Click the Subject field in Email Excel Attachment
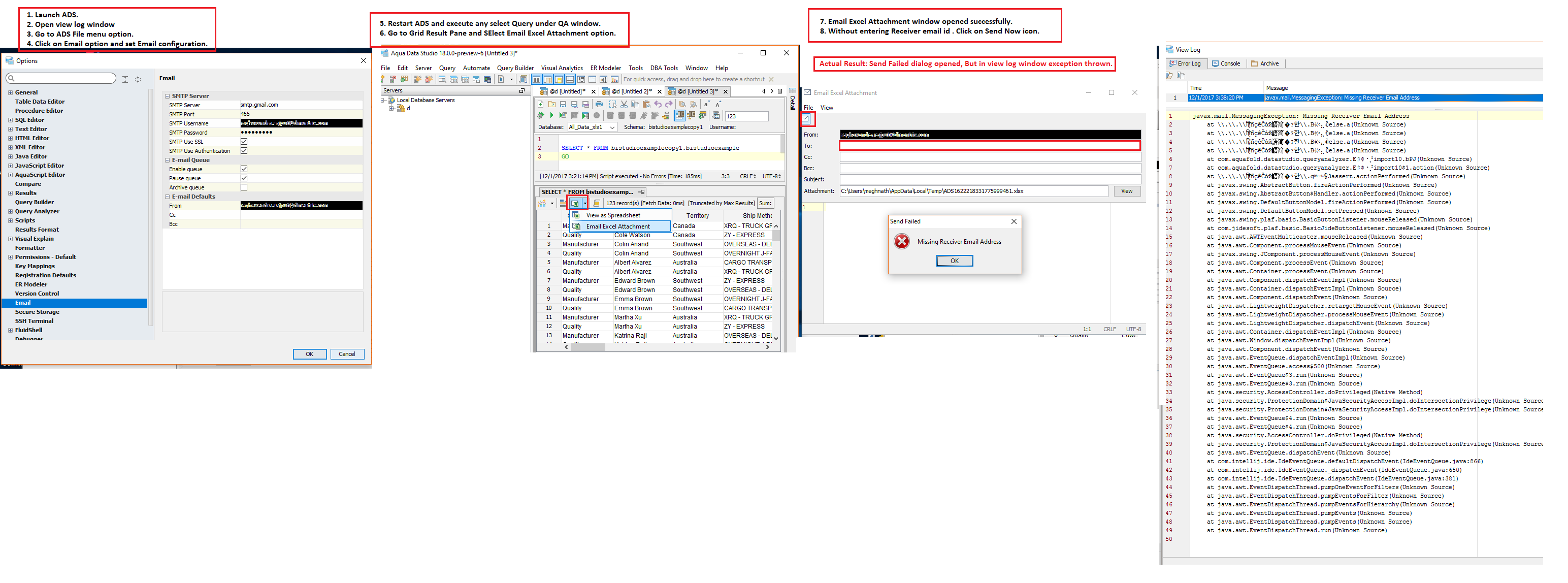 pos(990,180)
